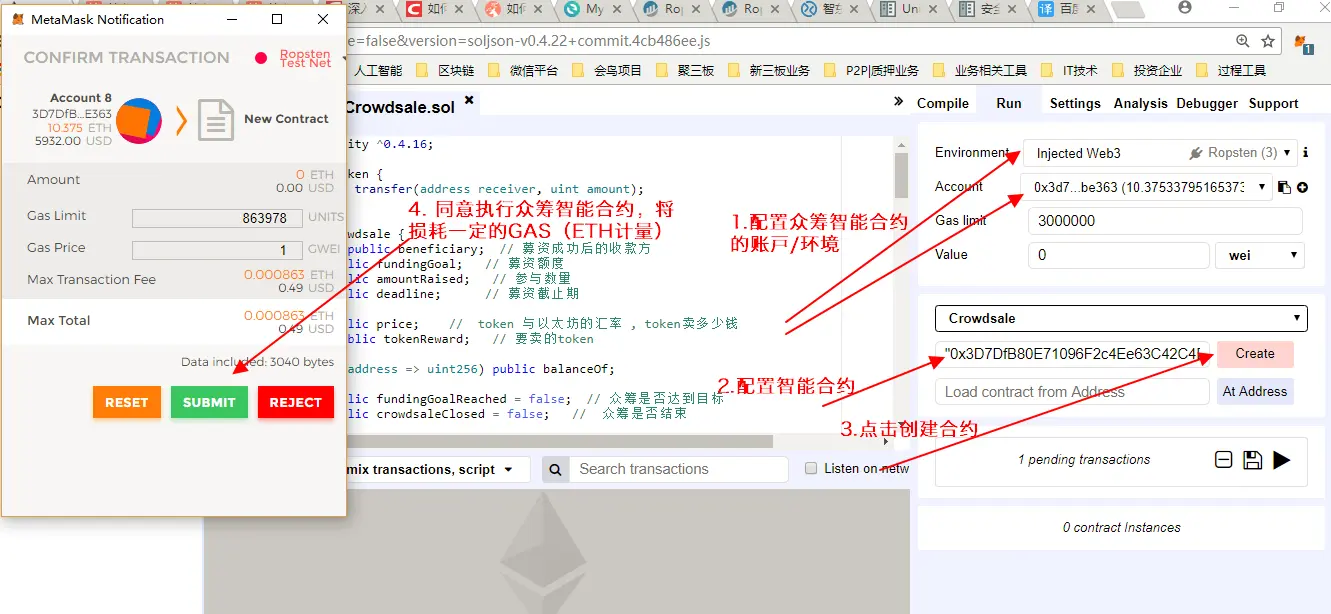
Task: Copy the account address with the clipboard icon
Action: [1285, 187]
